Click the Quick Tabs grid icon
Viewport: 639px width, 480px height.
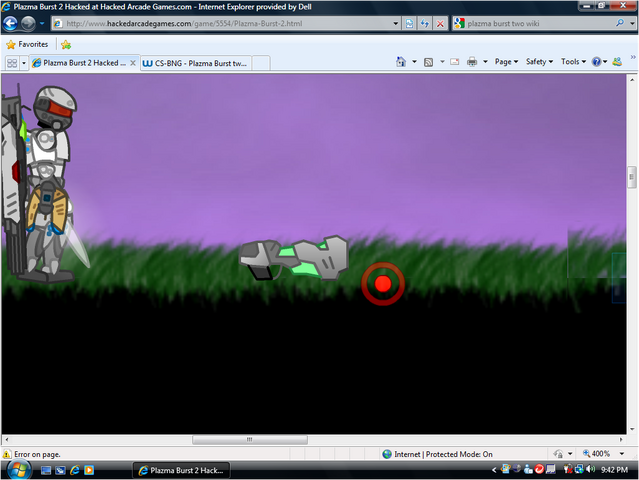(x=12, y=63)
